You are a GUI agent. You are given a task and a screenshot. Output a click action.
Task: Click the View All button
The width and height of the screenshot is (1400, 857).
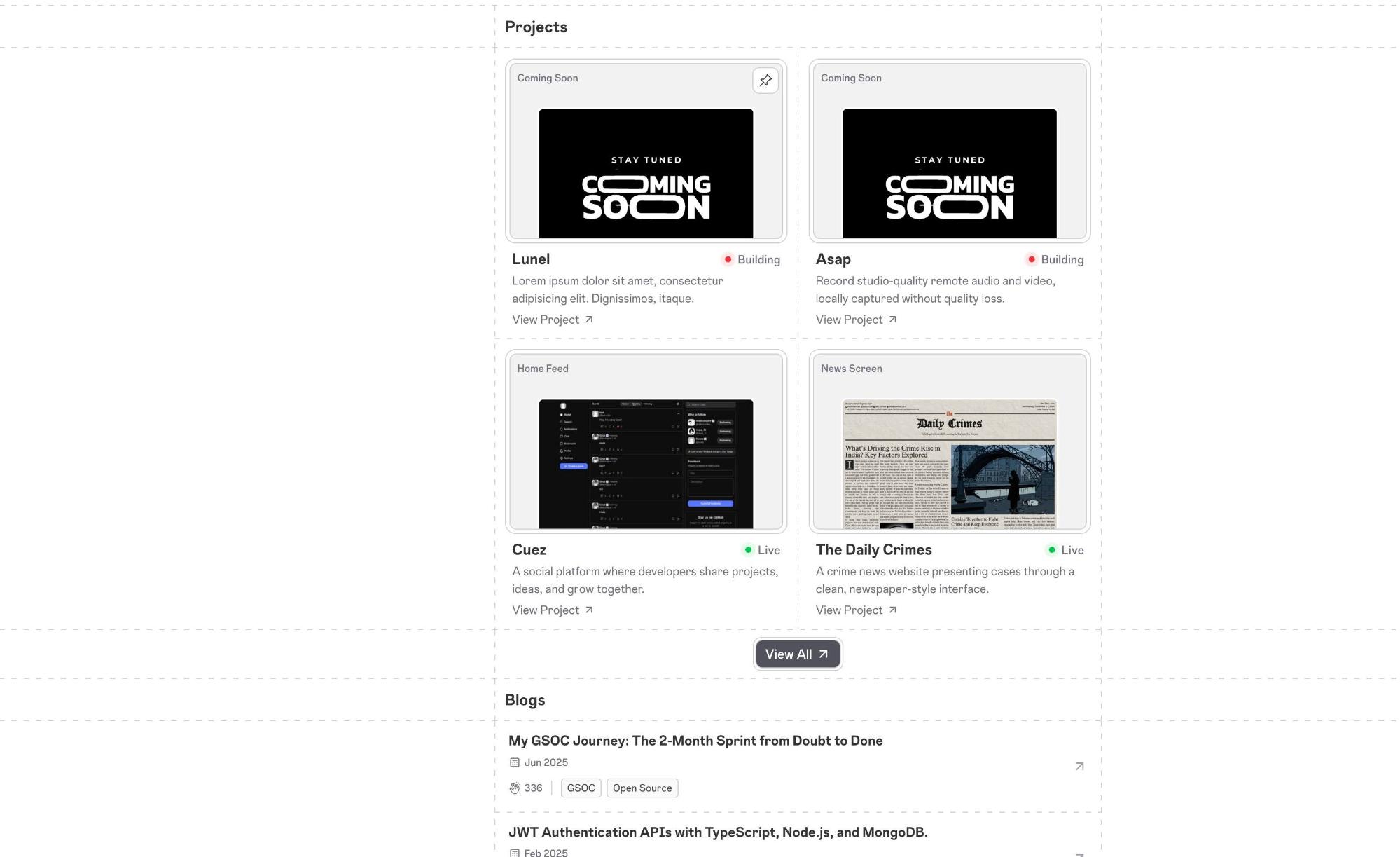coord(797,654)
